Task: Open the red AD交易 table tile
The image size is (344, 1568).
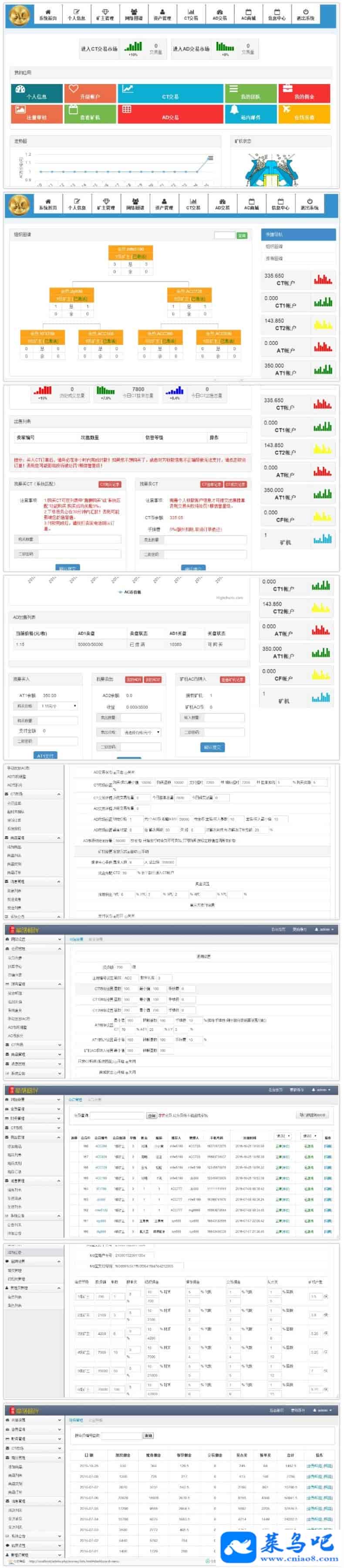Action: click(171, 114)
